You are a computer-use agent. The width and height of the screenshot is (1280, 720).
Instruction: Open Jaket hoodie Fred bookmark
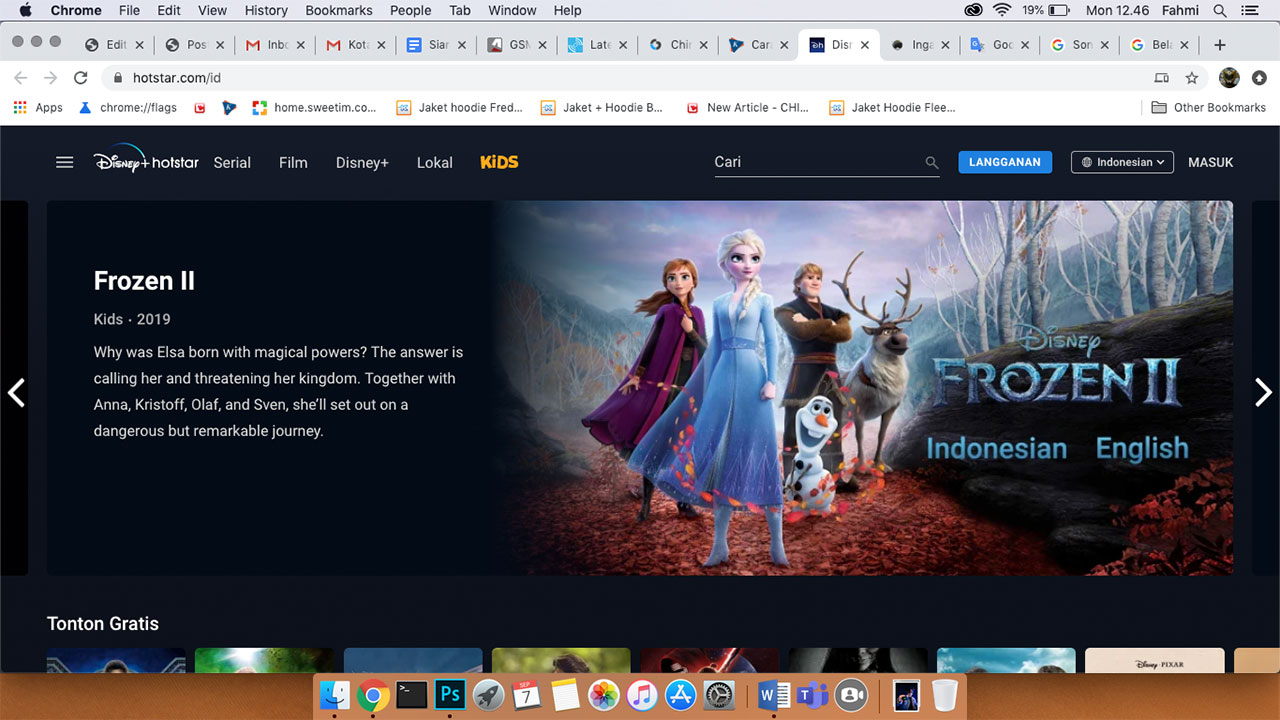click(460, 107)
